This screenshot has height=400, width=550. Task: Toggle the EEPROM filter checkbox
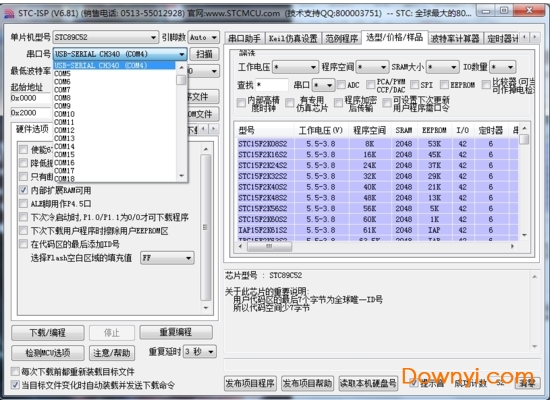(x=444, y=85)
